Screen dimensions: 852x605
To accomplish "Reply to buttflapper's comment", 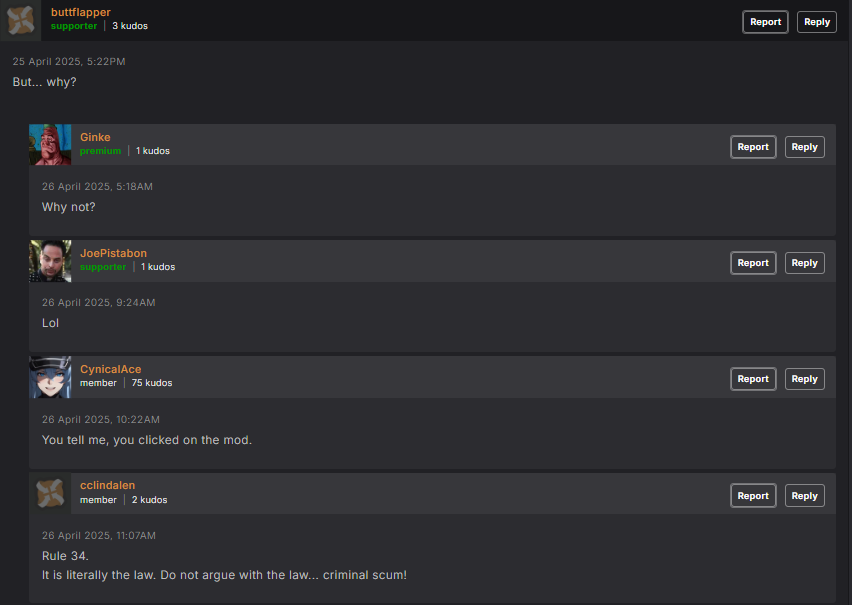I will (x=816, y=22).
